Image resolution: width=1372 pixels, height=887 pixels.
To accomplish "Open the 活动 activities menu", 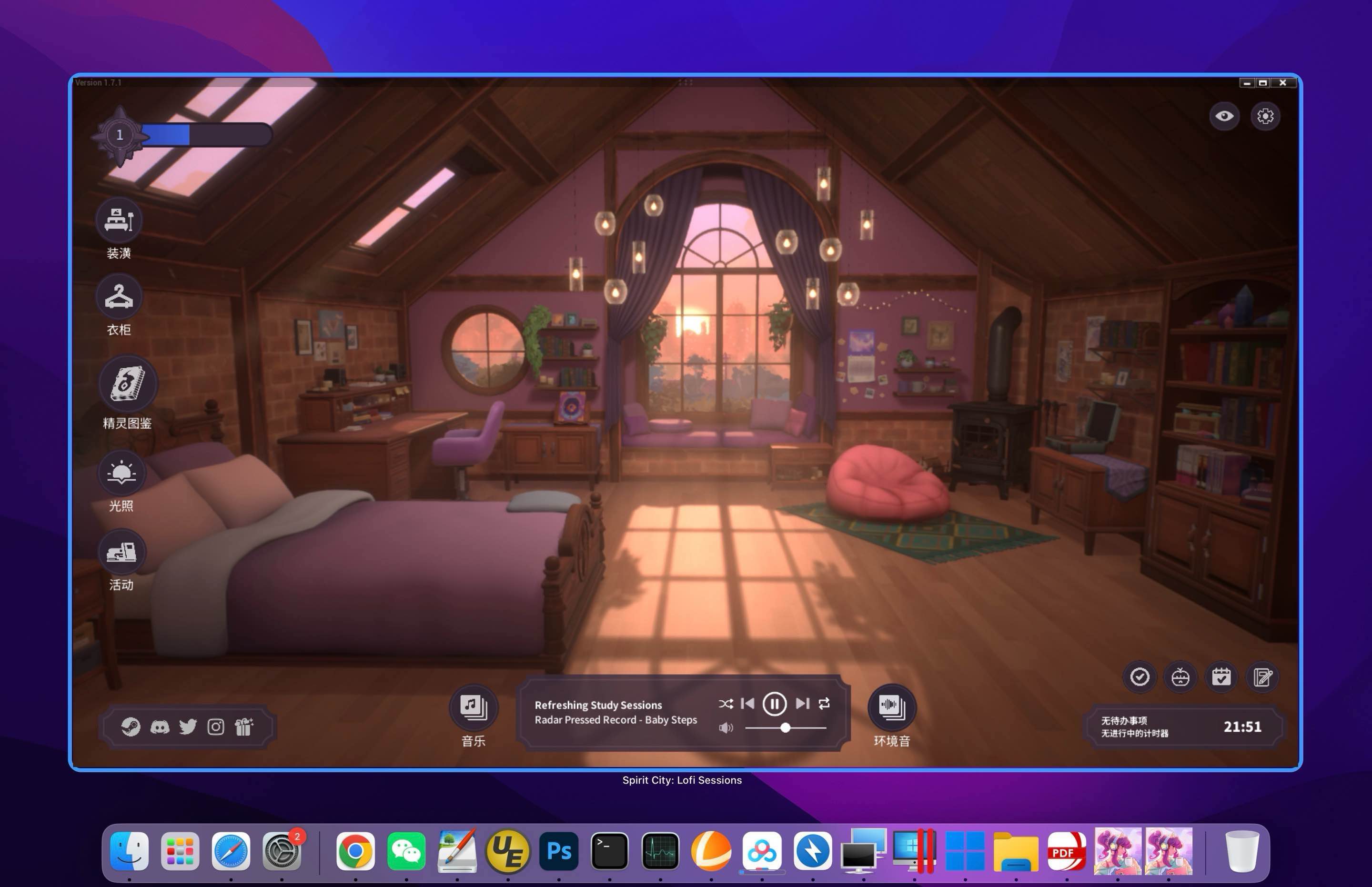I will [121, 552].
